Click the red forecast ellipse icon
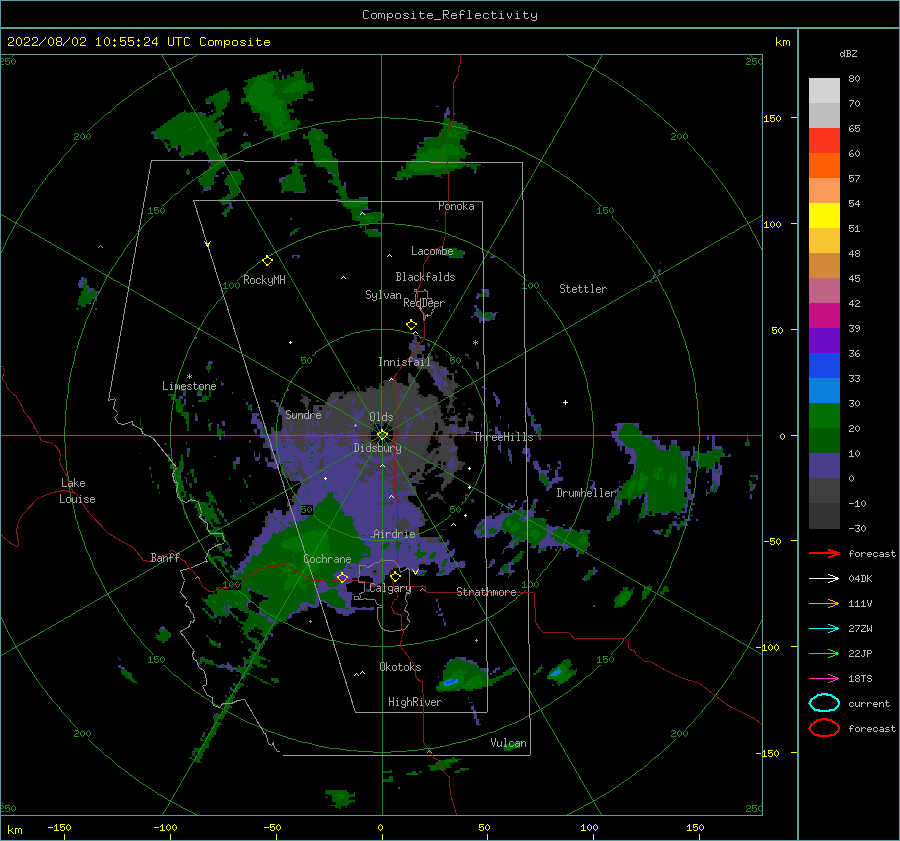This screenshot has width=900, height=841. (x=824, y=728)
